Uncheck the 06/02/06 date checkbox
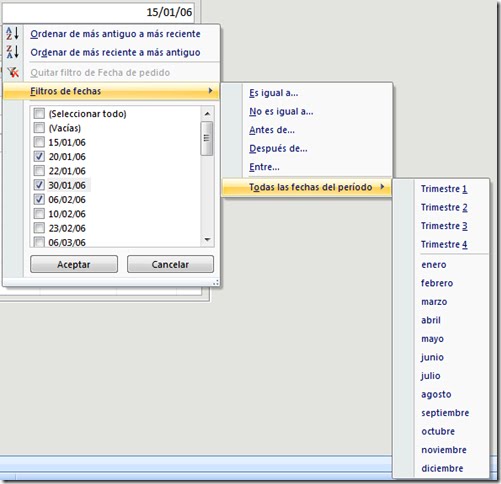 39,199
